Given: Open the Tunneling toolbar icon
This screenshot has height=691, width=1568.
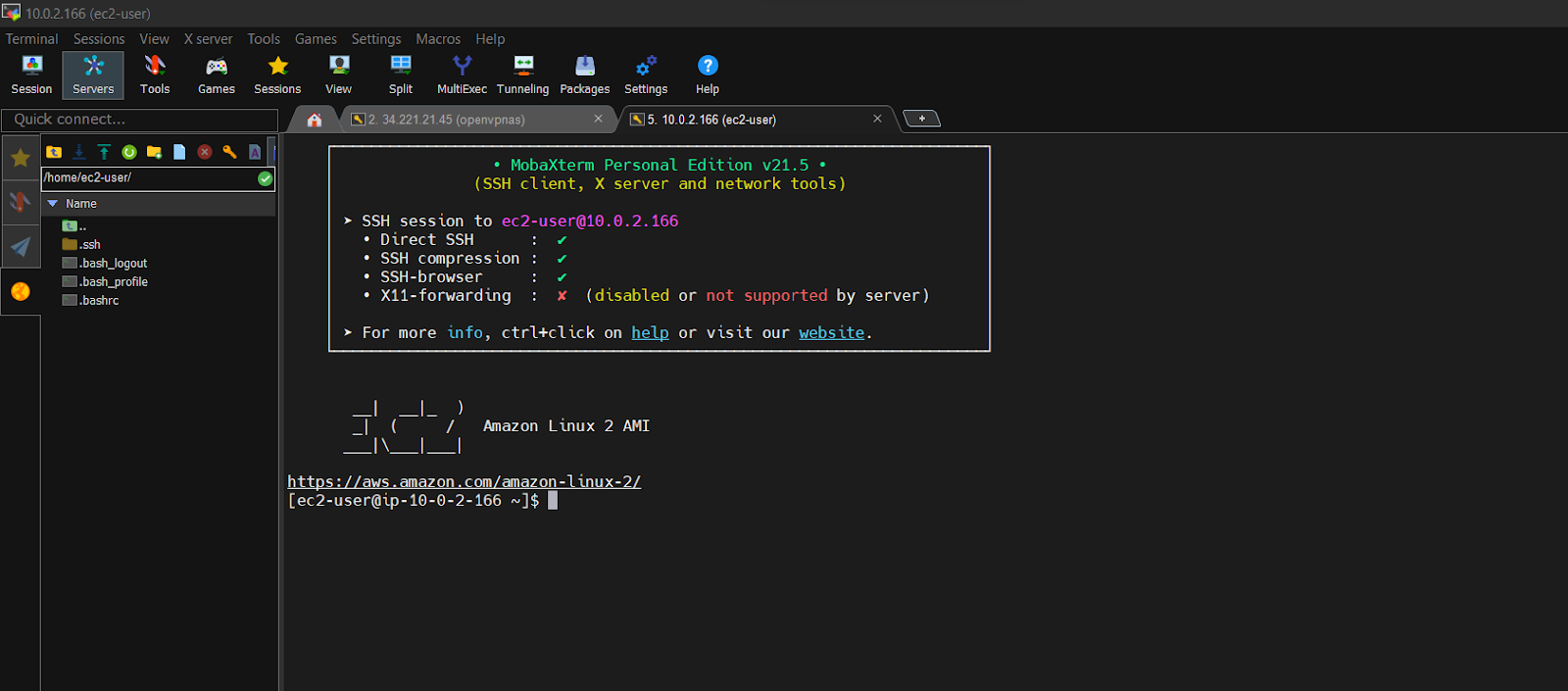Looking at the screenshot, I should 523,75.
